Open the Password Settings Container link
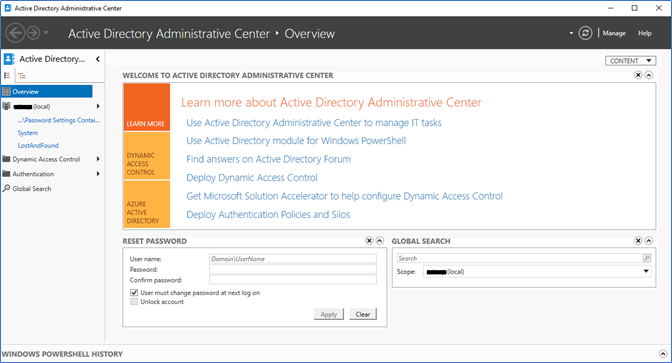672x363 pixels. click(x=59, y=120)
